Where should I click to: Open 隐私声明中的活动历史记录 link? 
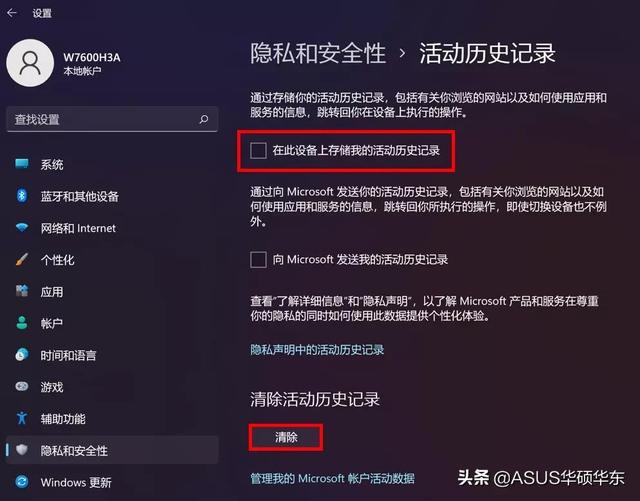click(317, 350)
